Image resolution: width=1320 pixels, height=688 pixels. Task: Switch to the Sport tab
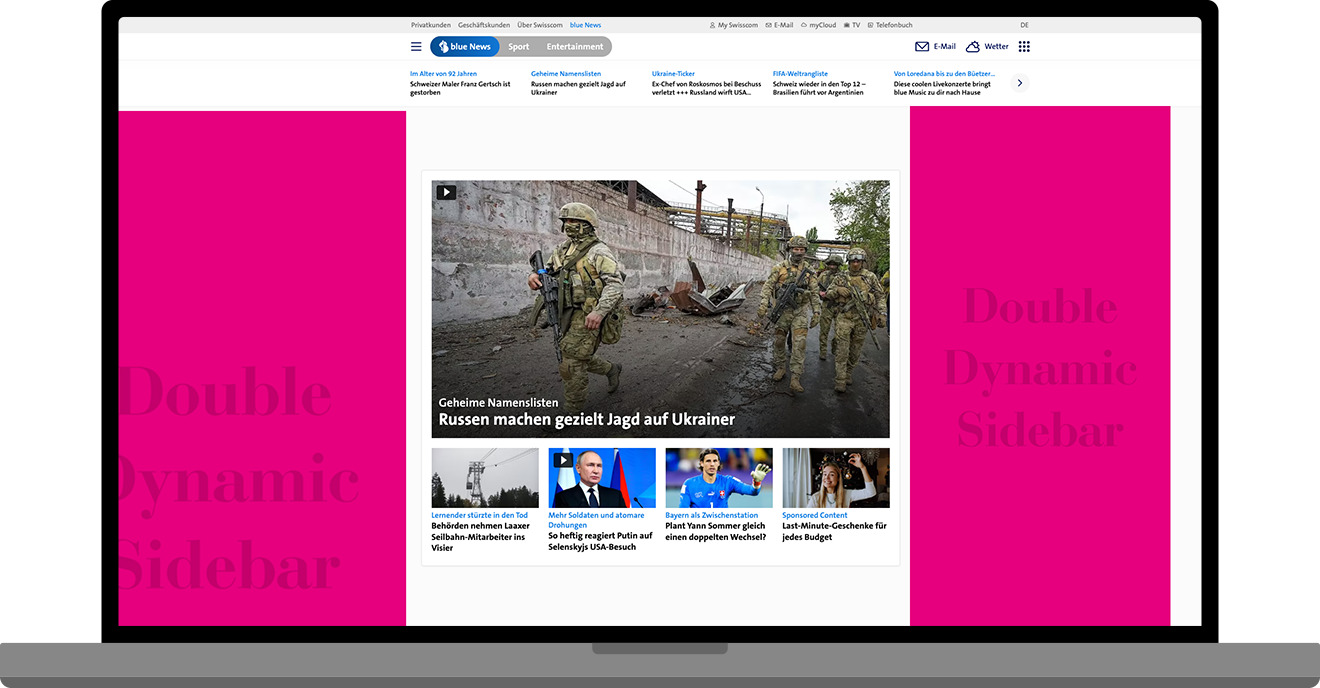[x=518, y=46]
